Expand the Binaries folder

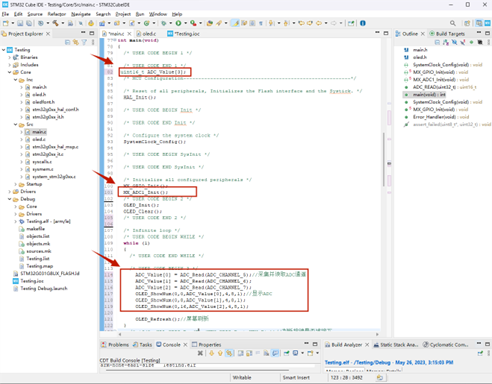[10, 57]
